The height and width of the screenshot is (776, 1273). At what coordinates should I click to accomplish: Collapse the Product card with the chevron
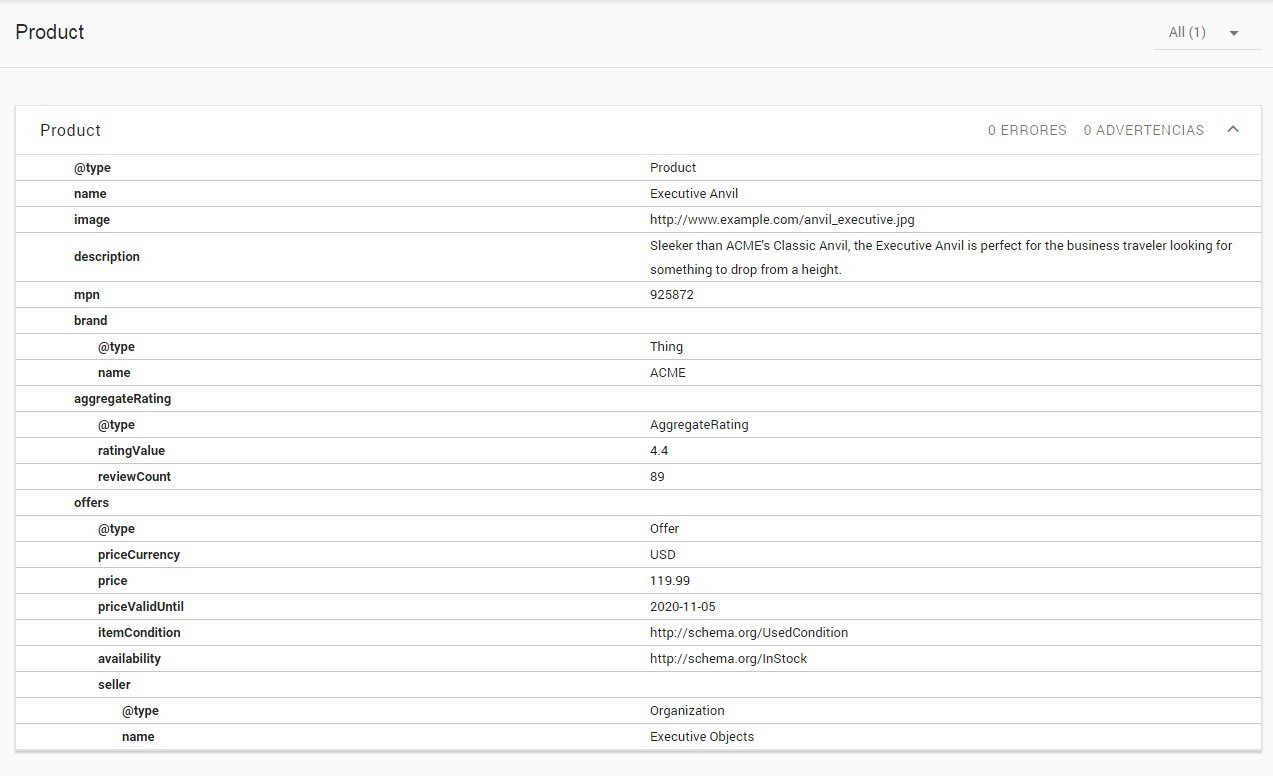point(1233,129)
